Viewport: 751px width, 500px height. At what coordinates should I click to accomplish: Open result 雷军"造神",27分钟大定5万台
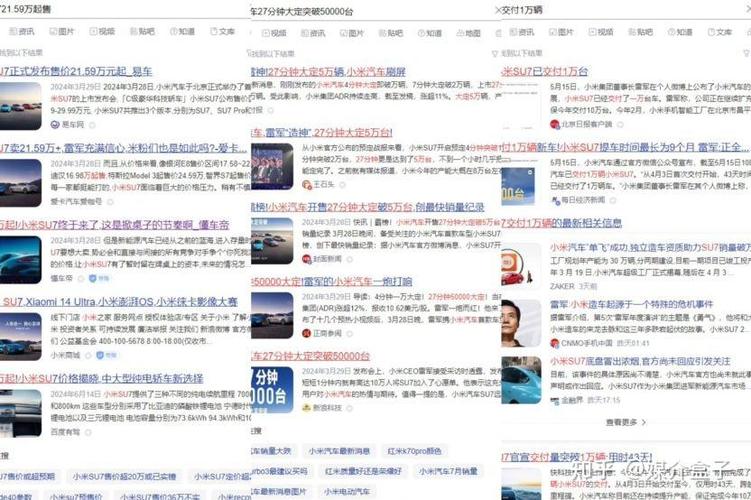point(322,132)
